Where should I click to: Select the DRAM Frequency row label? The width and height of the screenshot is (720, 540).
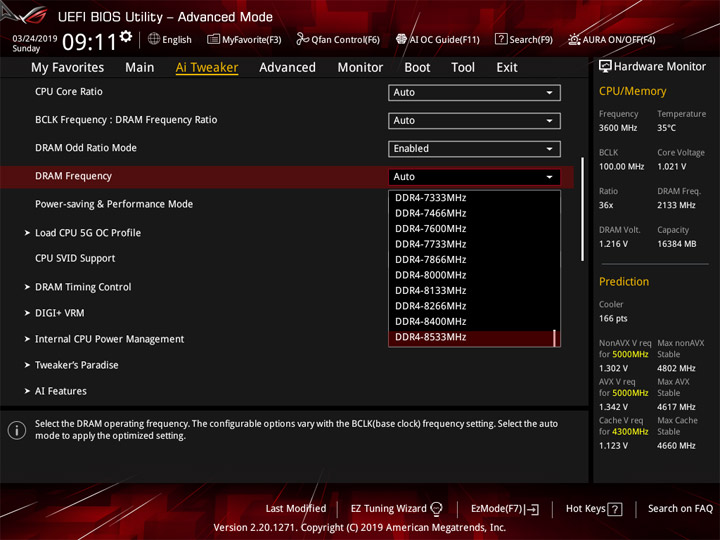(x=73, y=176)
